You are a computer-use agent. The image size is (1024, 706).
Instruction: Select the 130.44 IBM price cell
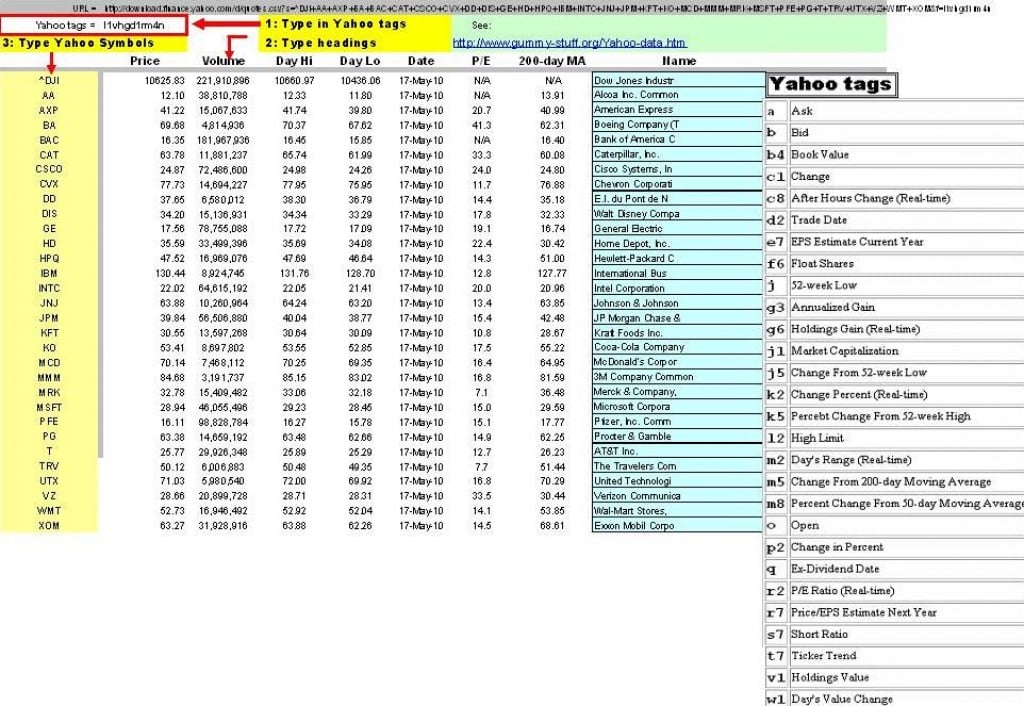[170, 273]
